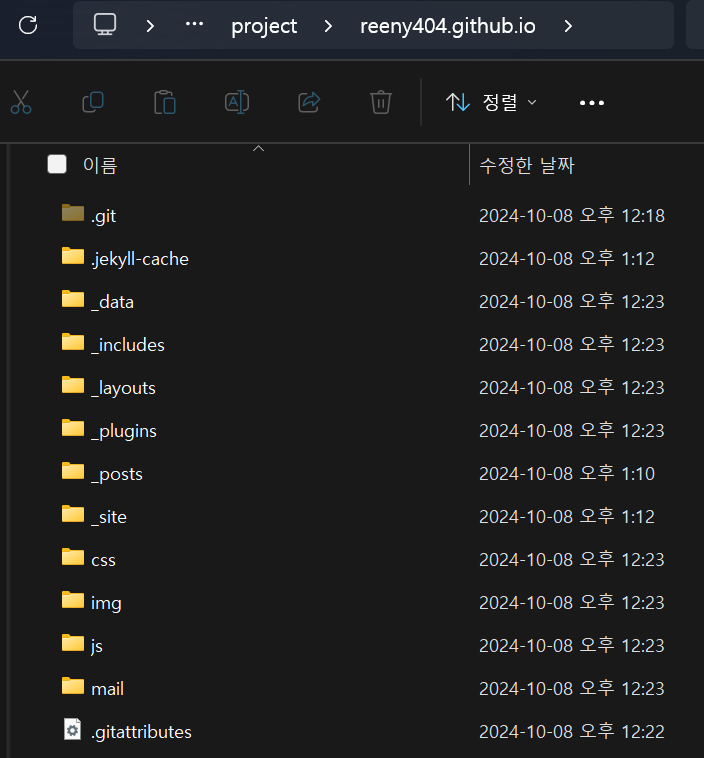Viewport: 704px width, 758px height.
Task: Show hidden breadcrumb path via ellipsis
Action: coord(194,24)
